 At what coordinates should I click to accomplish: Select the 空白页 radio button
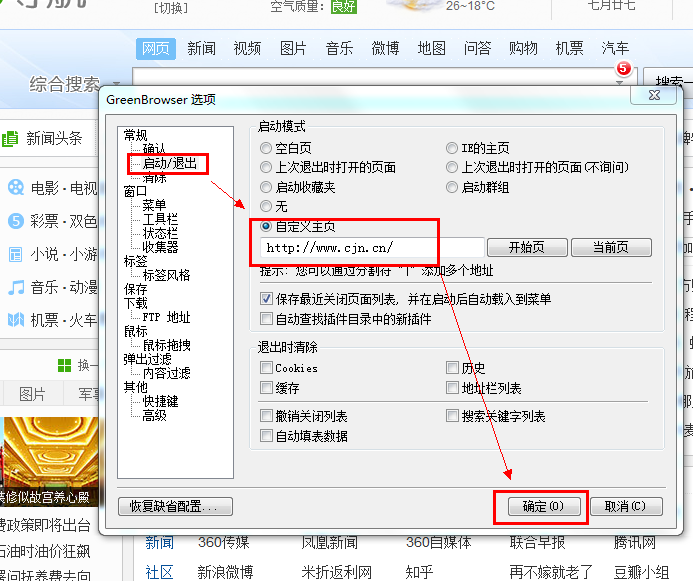coord(266,148)
